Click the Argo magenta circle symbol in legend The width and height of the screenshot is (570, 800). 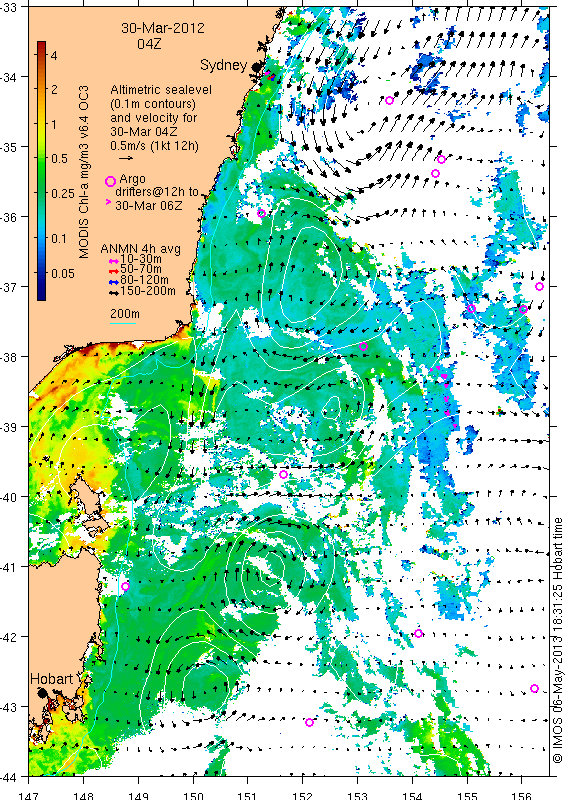point(110,182)
